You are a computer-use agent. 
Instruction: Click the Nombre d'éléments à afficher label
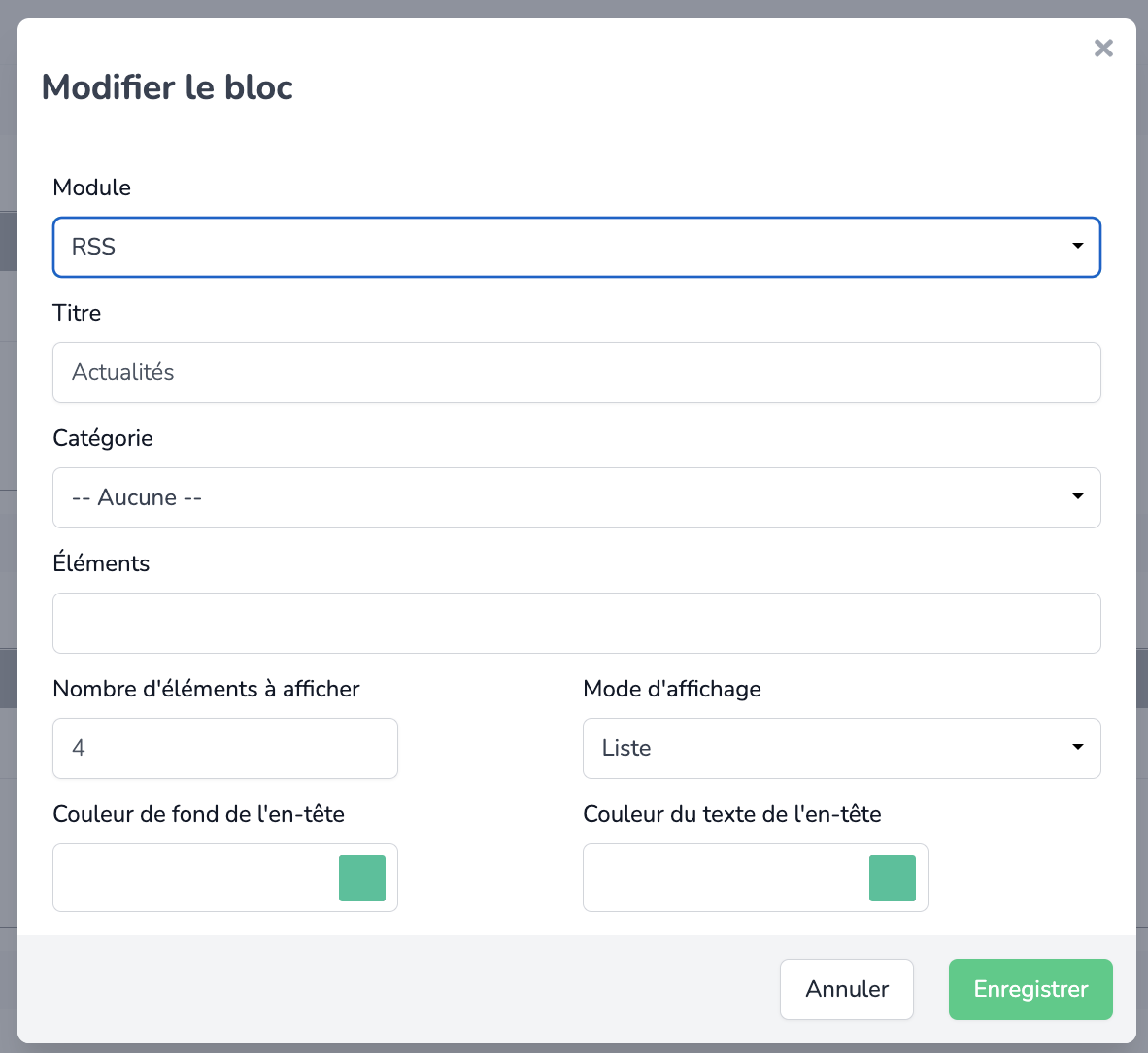[206, 689]
